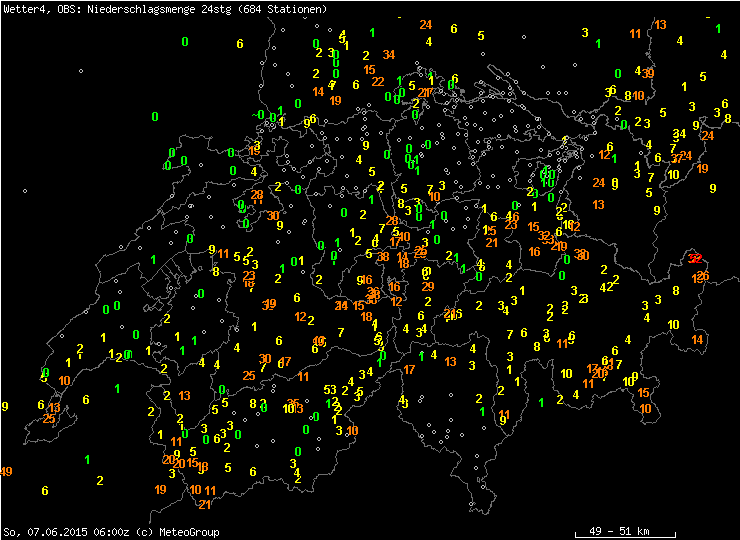This screenshot has width=740, height=540.
Task: Click the yellow 6 beside topmost-left green 0
Action: pos(240,43)
